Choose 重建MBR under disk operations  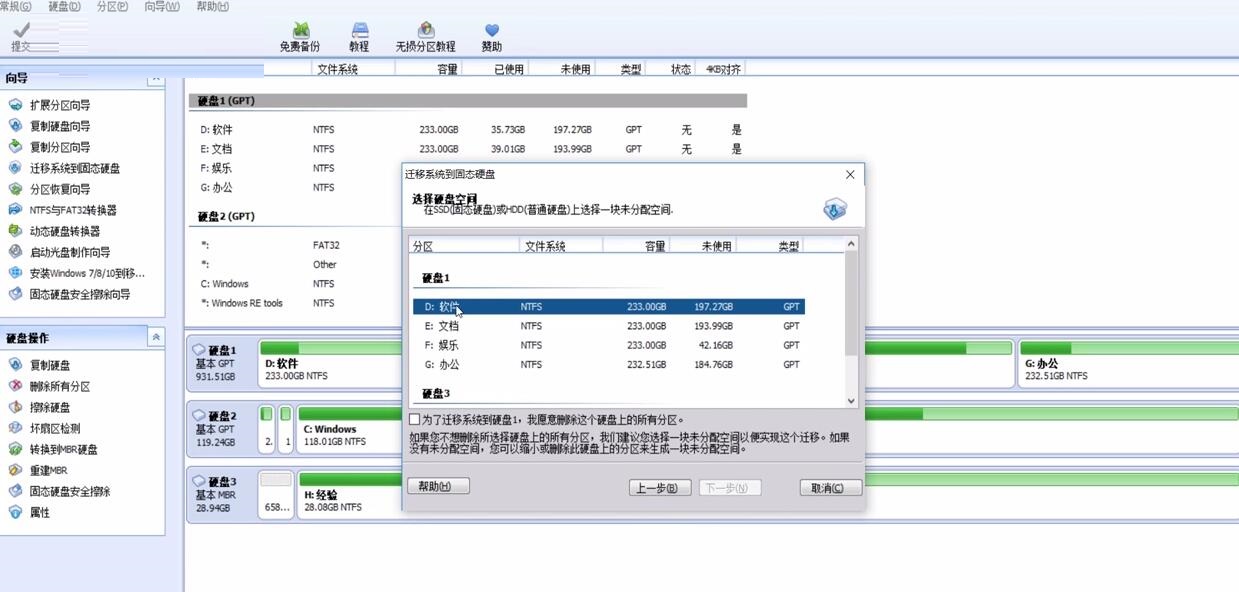pyautogui.click(x=49, y=470)
